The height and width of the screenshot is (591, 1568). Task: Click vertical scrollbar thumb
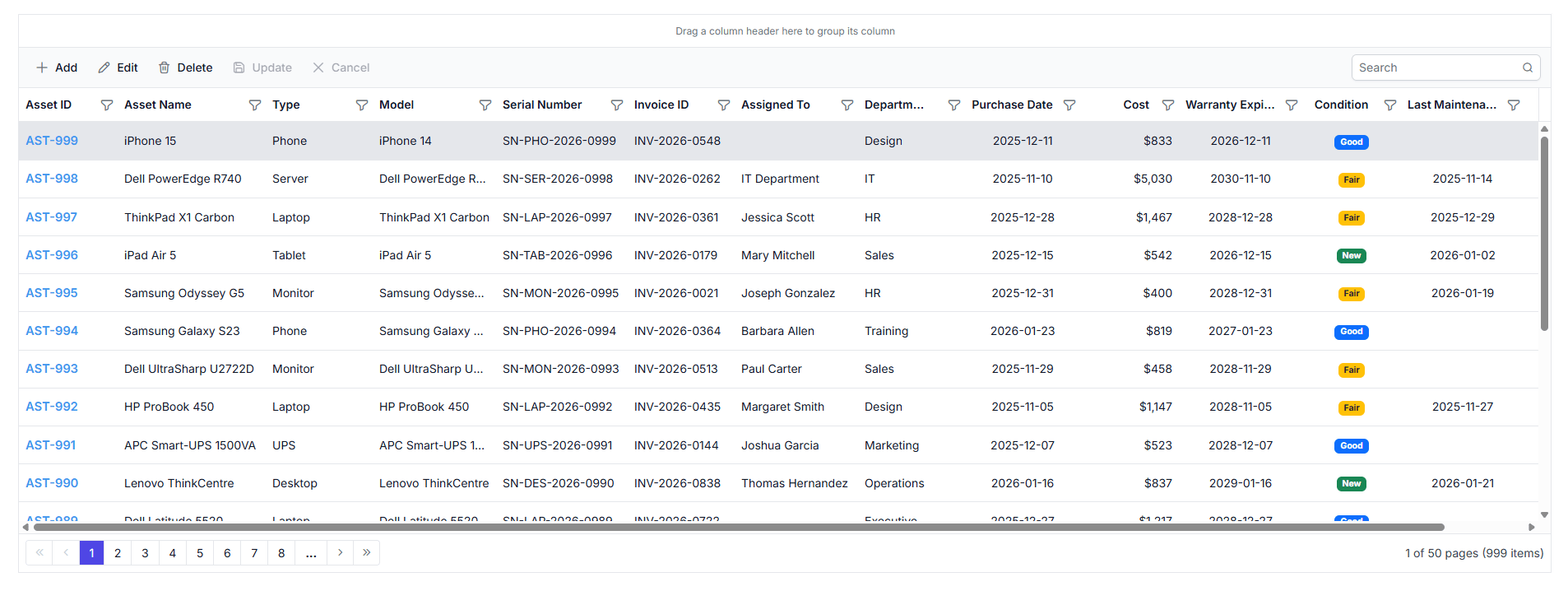point(1544,234)
